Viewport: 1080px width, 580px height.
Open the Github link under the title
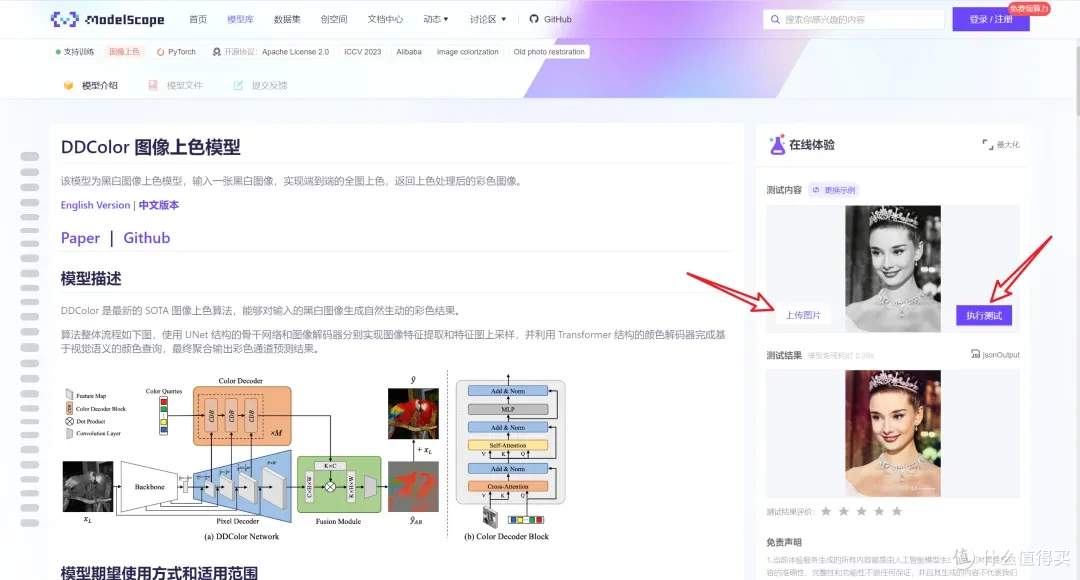(147, 238)
